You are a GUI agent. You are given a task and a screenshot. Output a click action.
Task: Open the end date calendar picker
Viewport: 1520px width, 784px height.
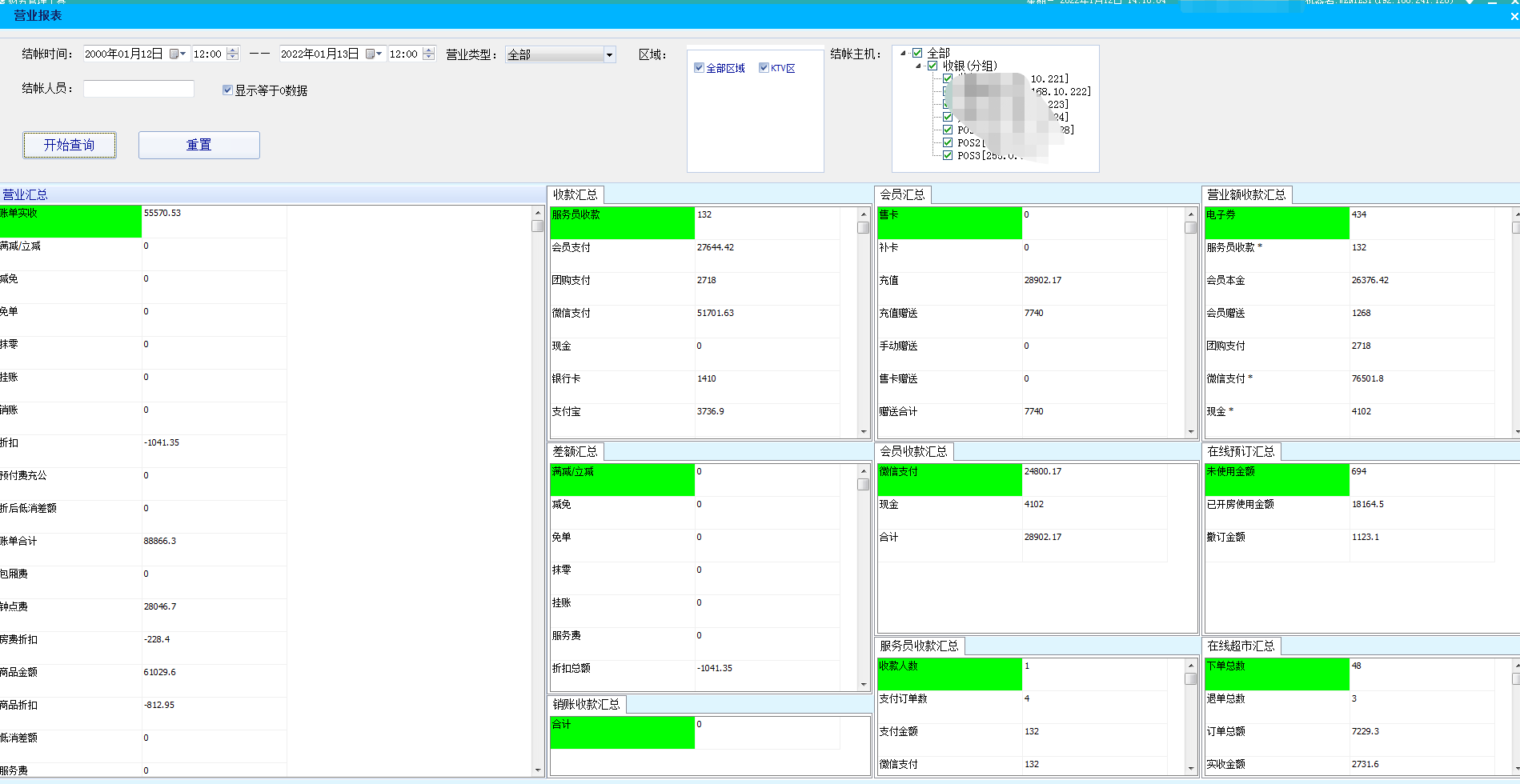tap(374, 54)
